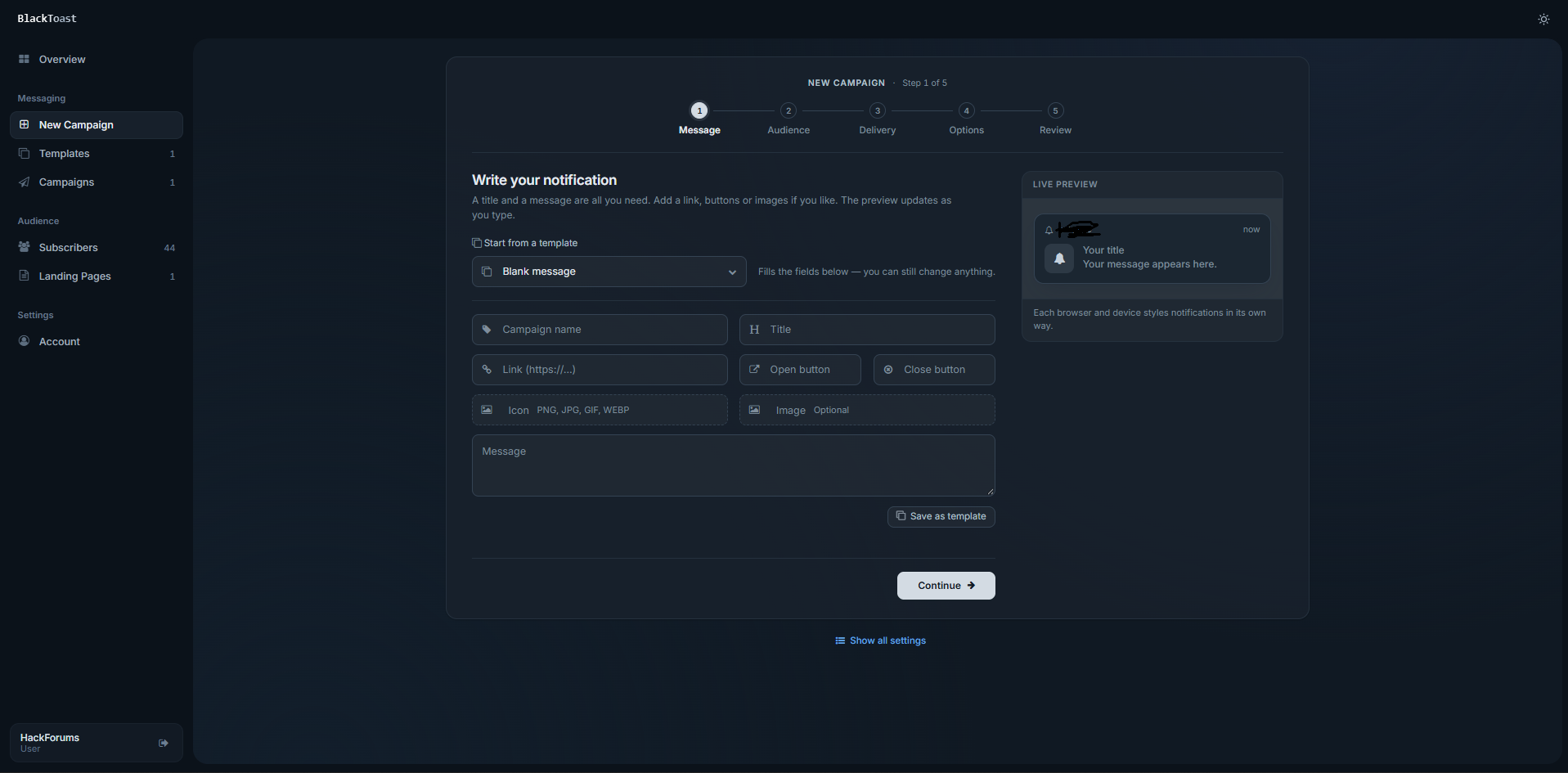Screen dimensions: 1568x773
Task: Click the logout icon beside HackForums
Action: pyautogui.click(x=164, y=743)
